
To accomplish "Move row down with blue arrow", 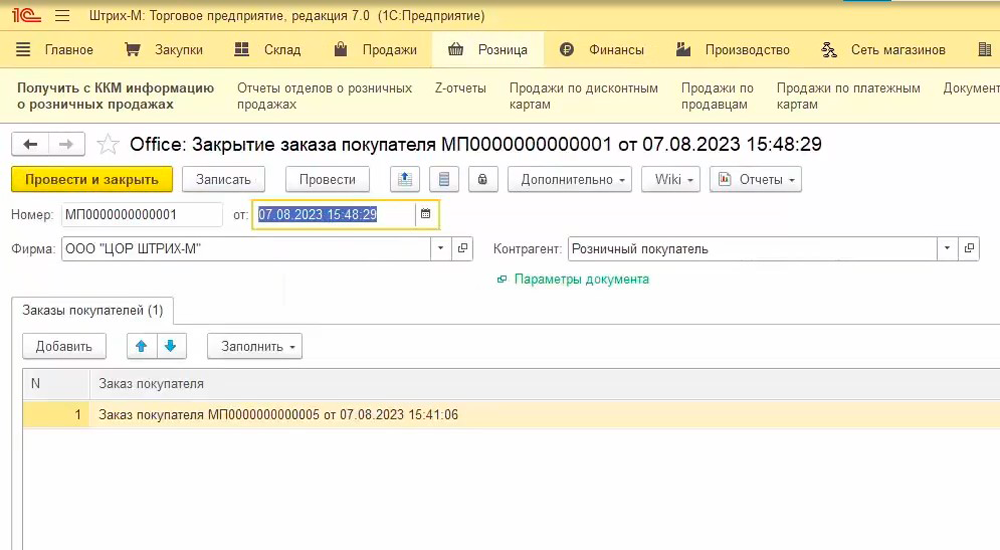I will (x=169, y=346).
